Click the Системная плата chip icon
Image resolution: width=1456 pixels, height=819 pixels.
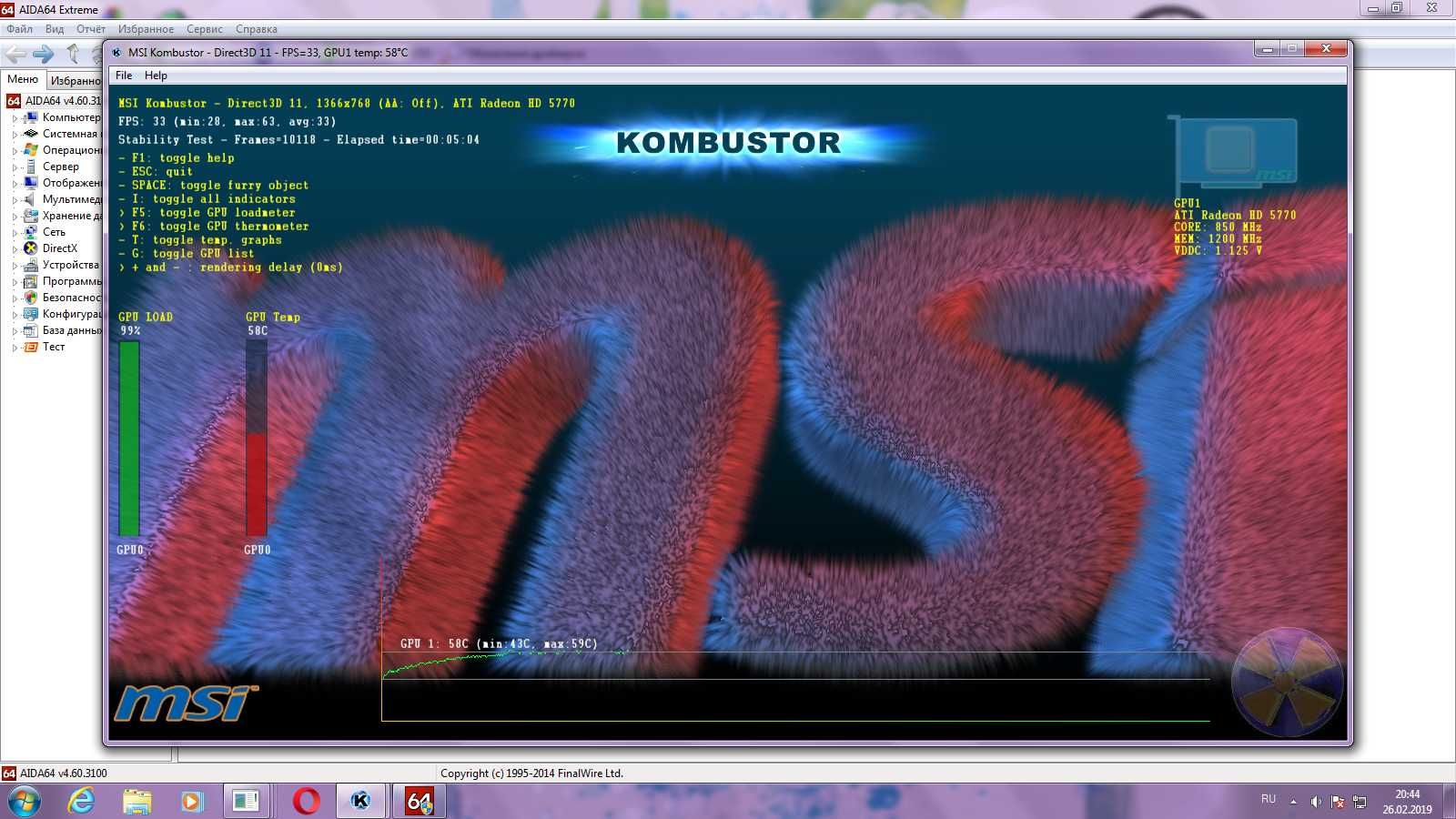[x=31, y=134]
